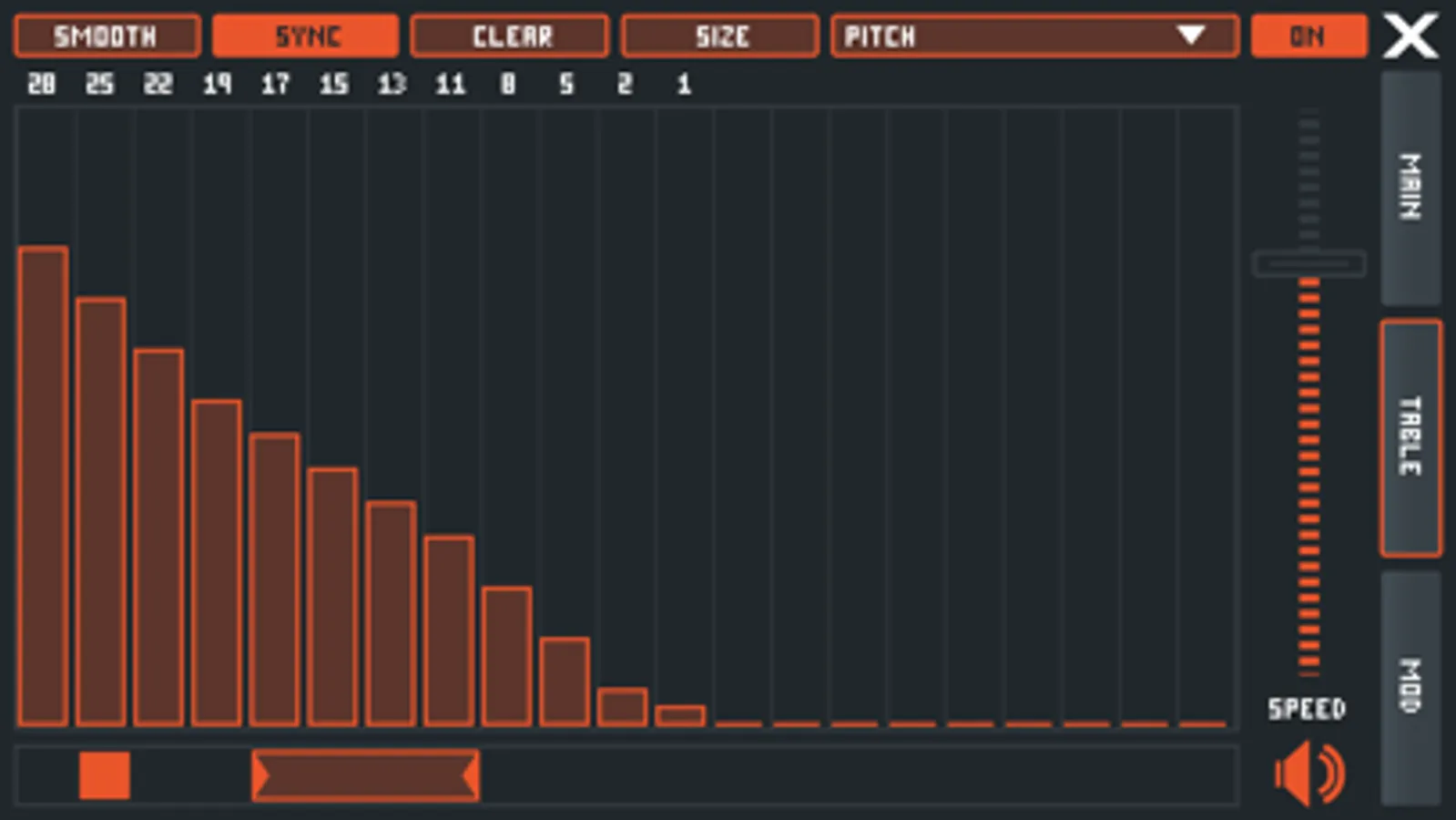Click the table bar valued 11

(x=449, y=630)
